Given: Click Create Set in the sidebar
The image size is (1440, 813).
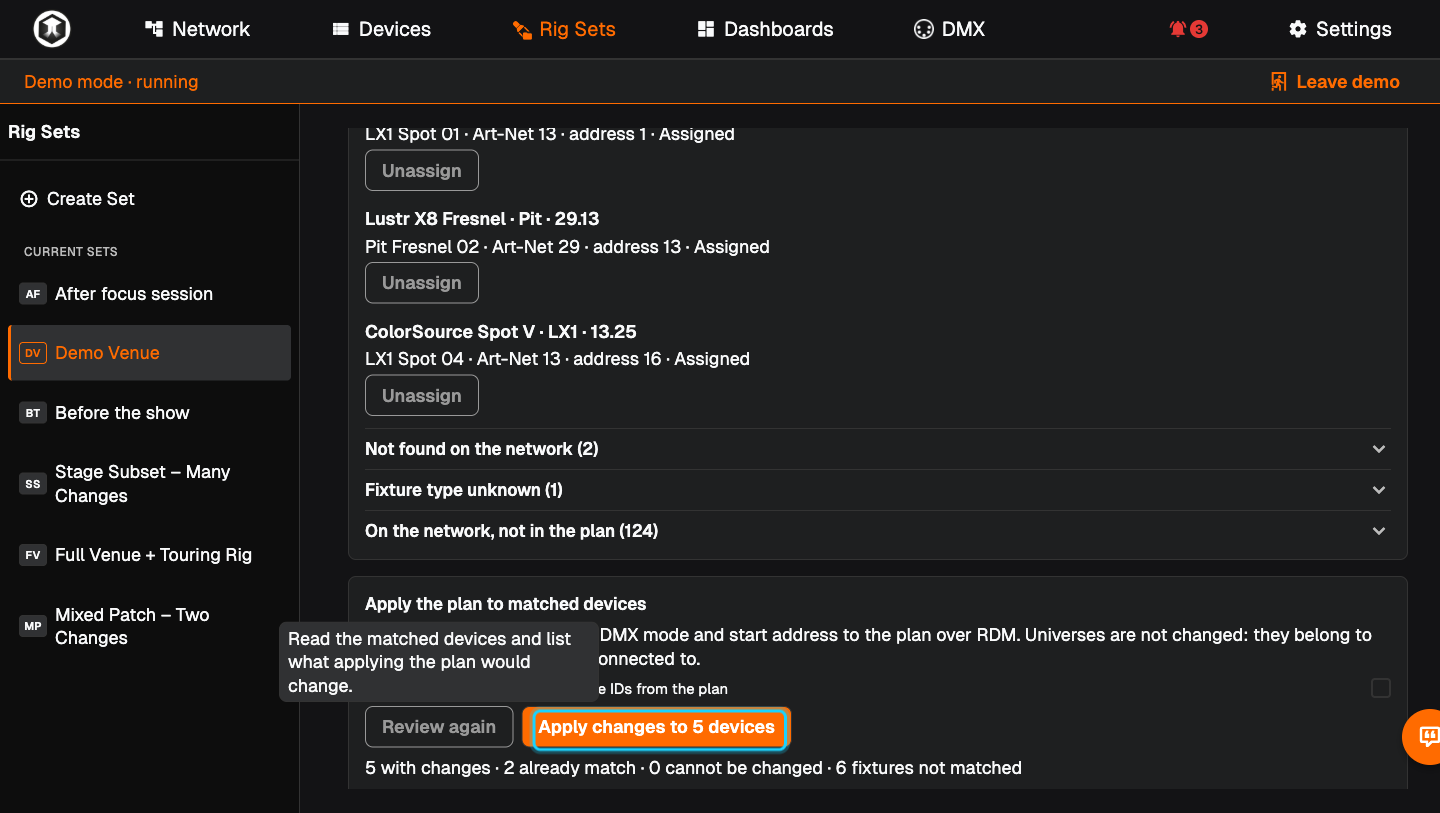Looking at the screenshot, I should point(78,199).
